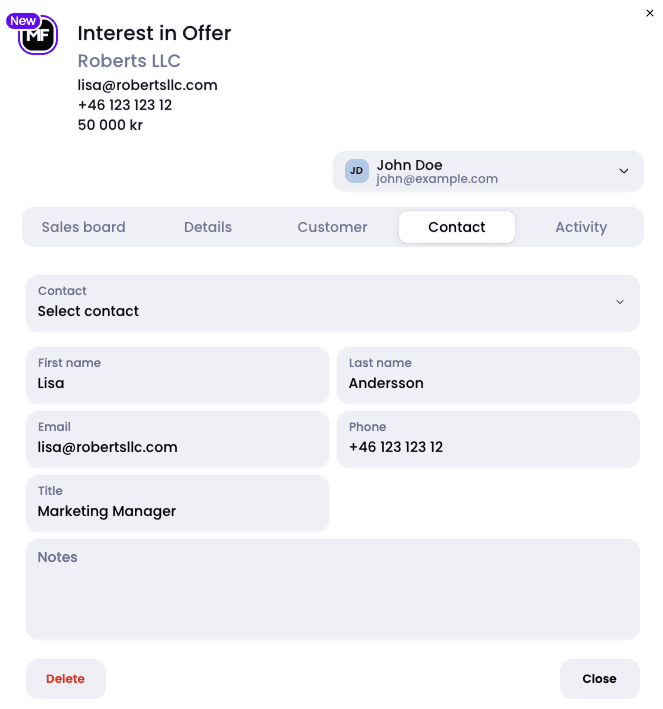
Task: Edit the Title field
Action: click(x=177, y=511)
